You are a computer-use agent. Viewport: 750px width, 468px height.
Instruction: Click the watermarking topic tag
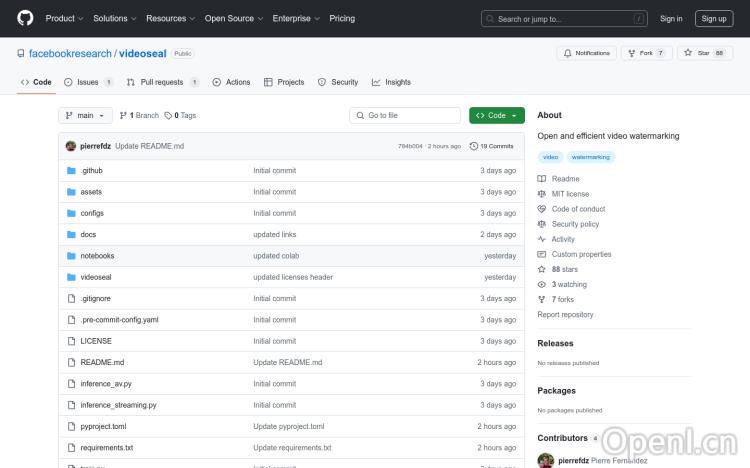[x=591, y=157]
